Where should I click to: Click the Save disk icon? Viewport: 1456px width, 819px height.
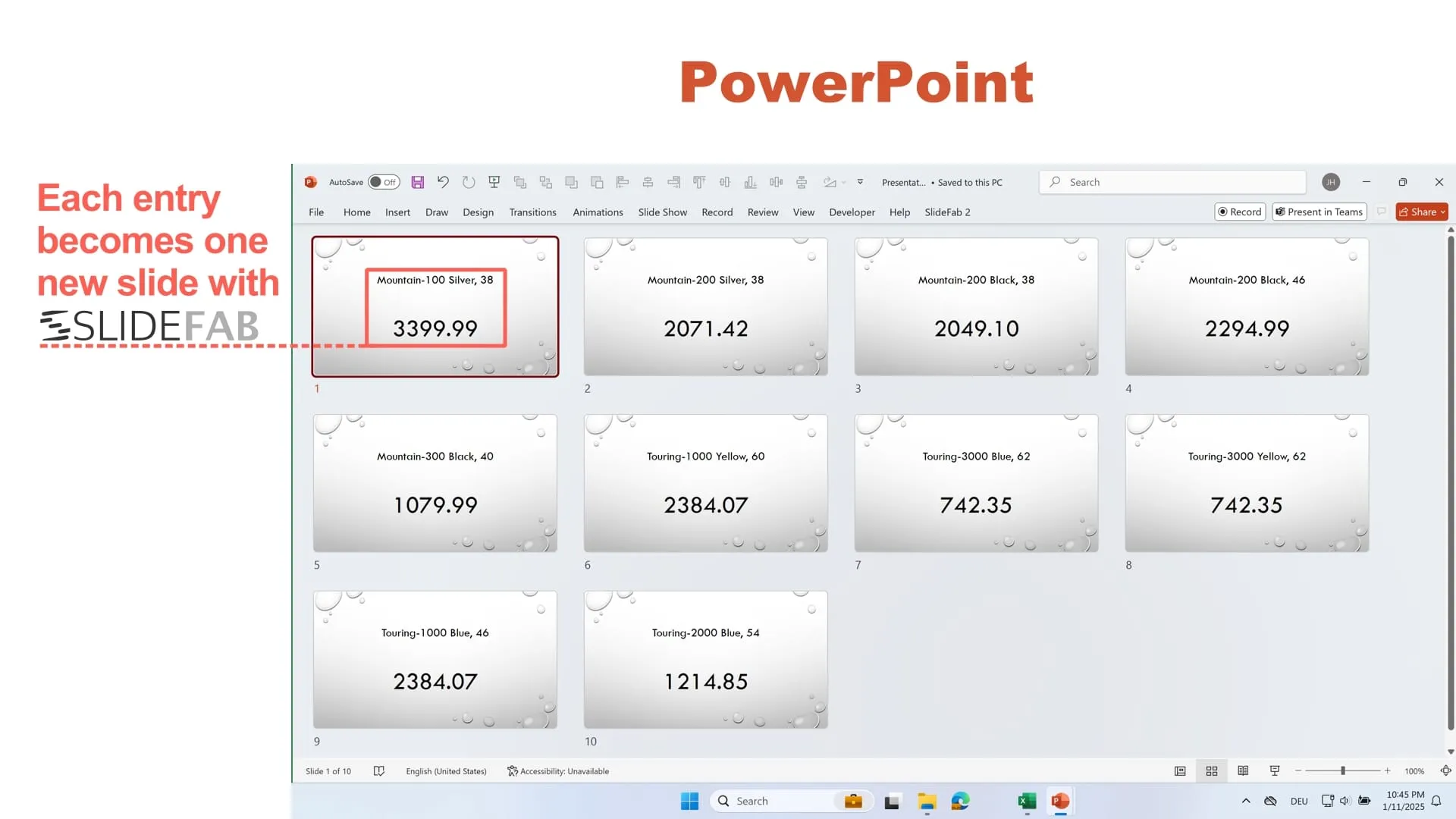point(418,182)
